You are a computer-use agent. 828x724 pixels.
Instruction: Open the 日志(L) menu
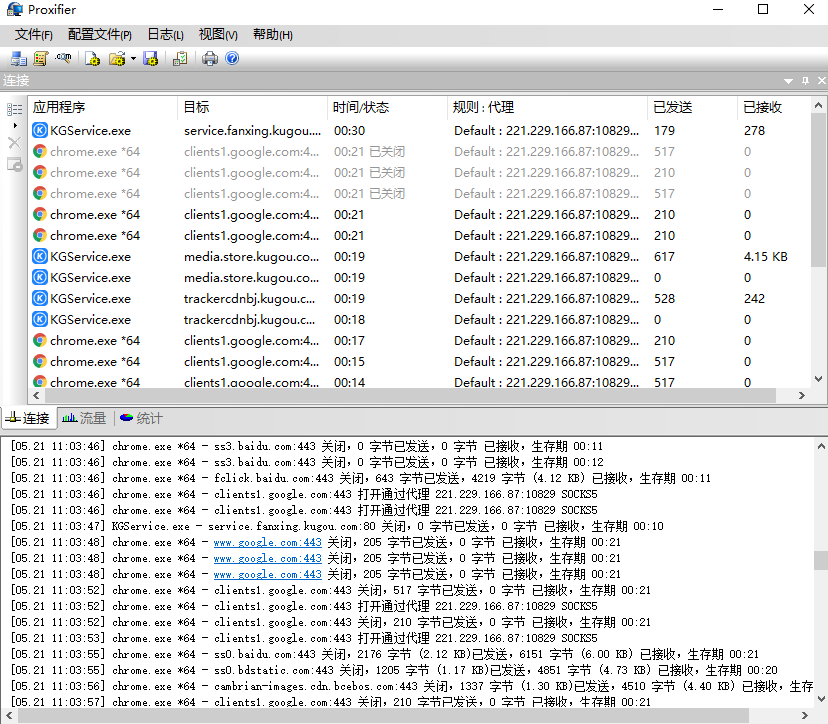coord(165,35)
